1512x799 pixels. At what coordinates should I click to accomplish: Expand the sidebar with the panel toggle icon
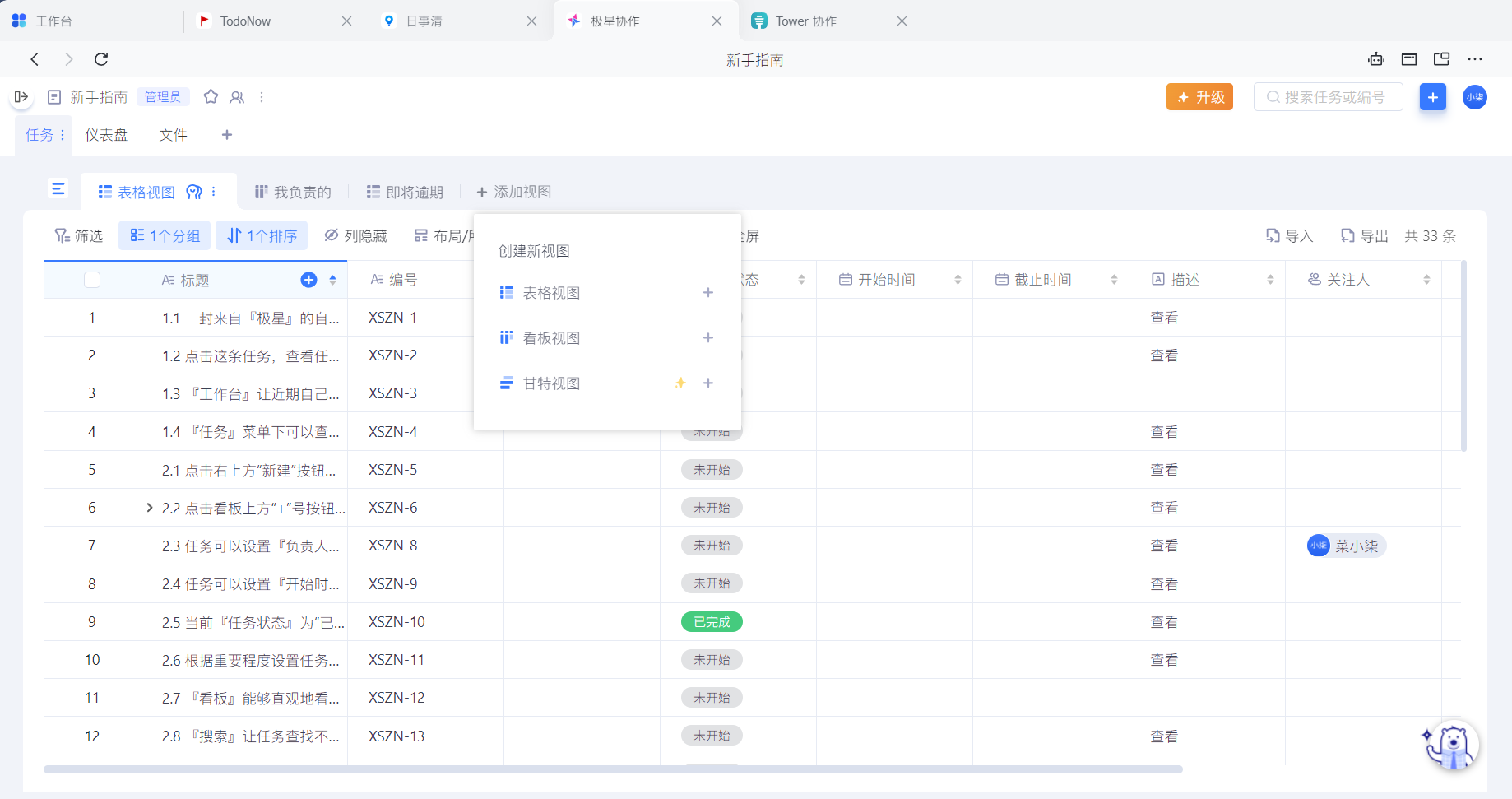point(21,97)
